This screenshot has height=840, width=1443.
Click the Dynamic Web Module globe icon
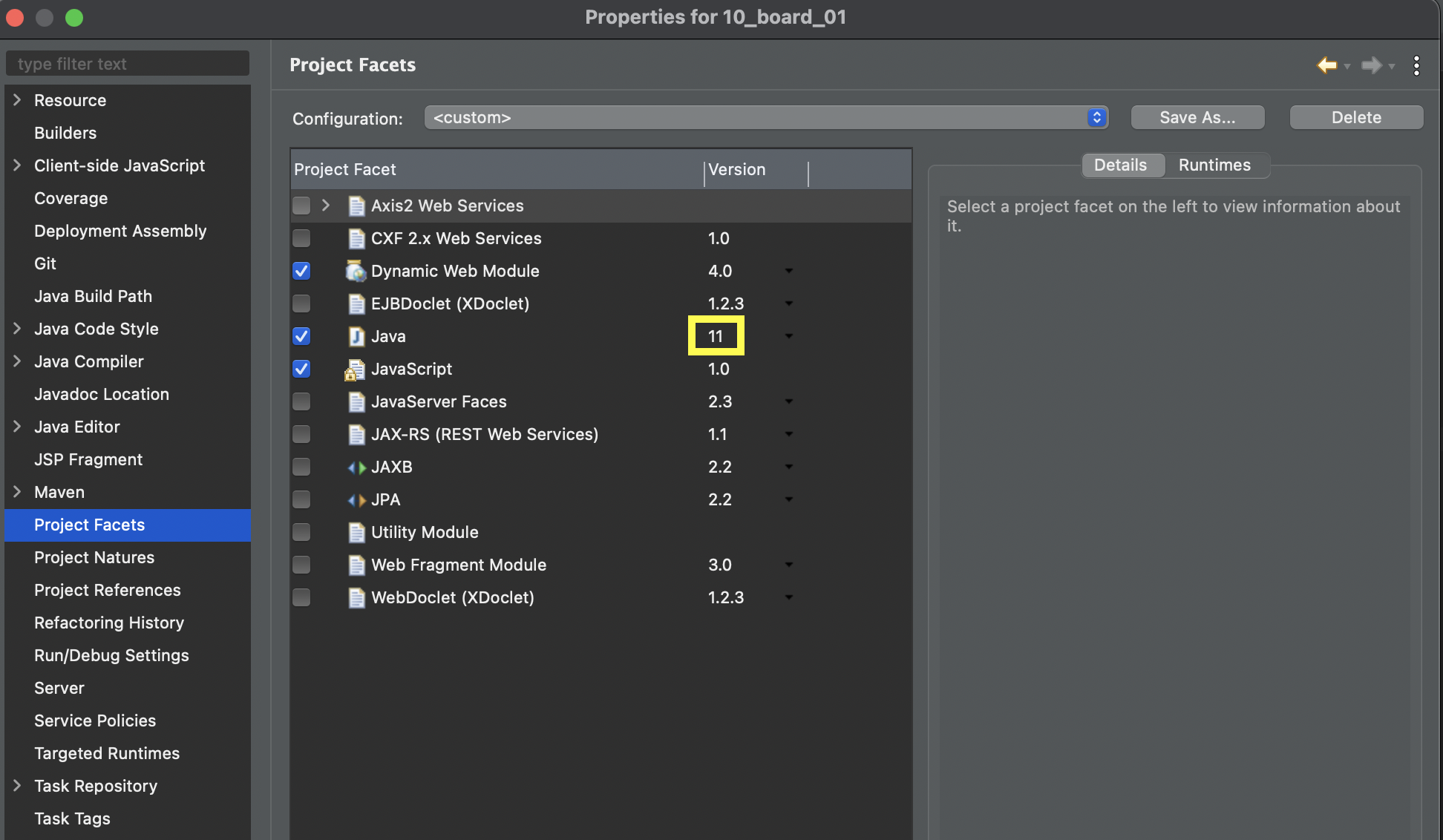pos(356,271)
